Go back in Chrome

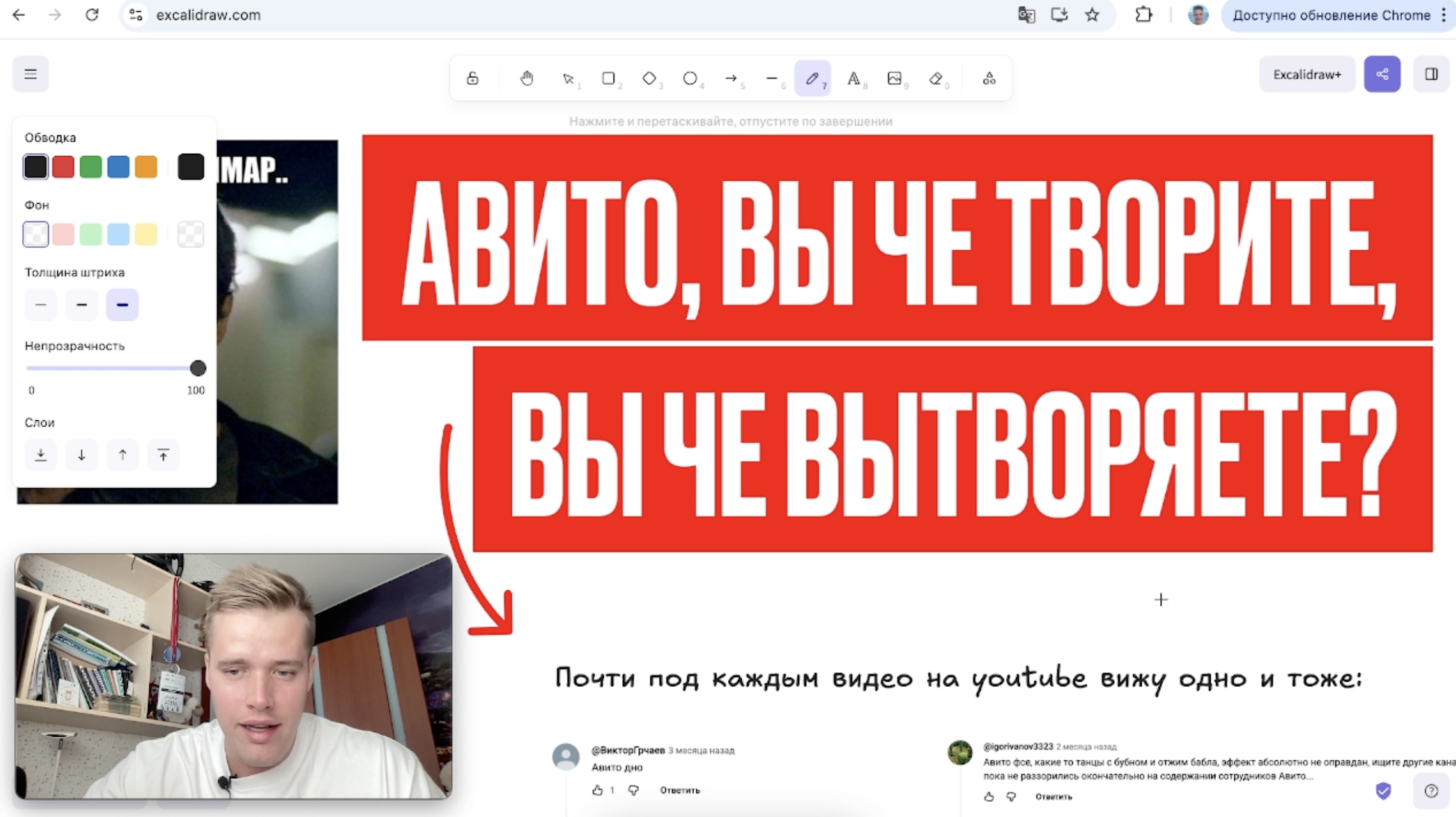pyautogui.click(x=19, y=15)
